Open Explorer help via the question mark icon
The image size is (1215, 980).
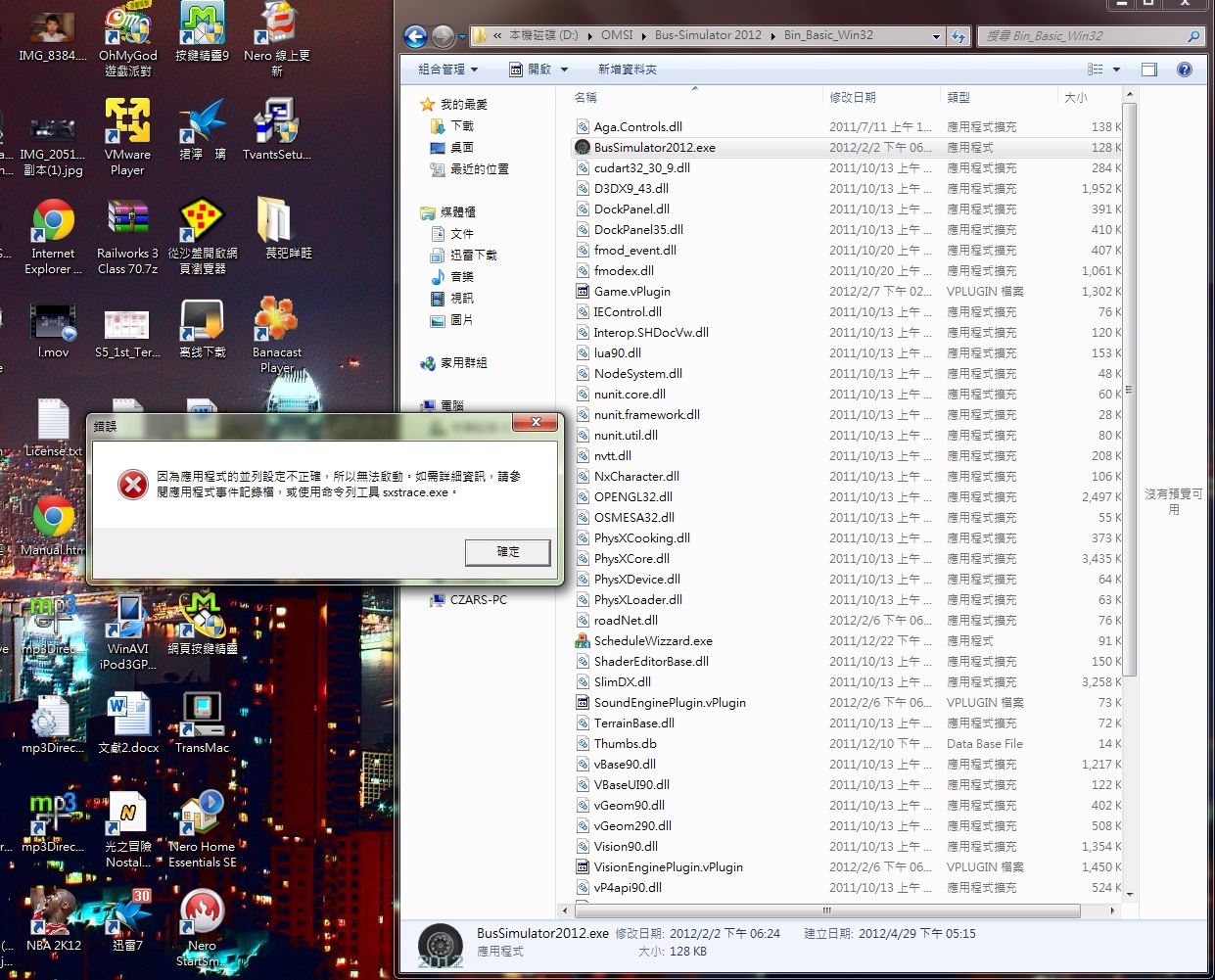pyautogui.click(x=1184, y=70)
